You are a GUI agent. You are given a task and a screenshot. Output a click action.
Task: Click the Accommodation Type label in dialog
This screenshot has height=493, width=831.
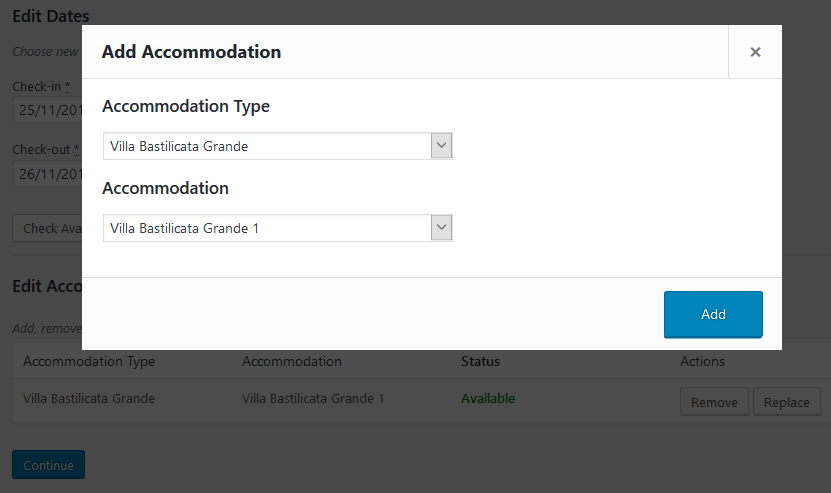pyautogui.click(x=186, y=106)
